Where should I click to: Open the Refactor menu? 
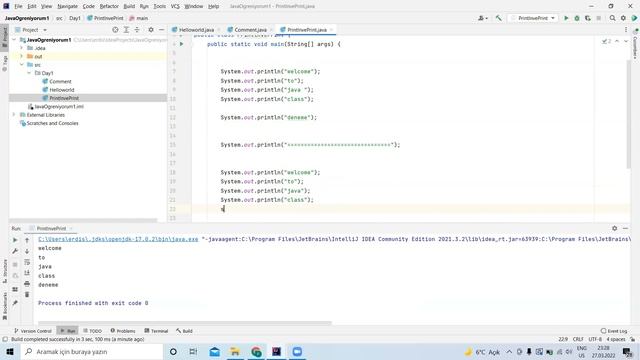point(109,6)
